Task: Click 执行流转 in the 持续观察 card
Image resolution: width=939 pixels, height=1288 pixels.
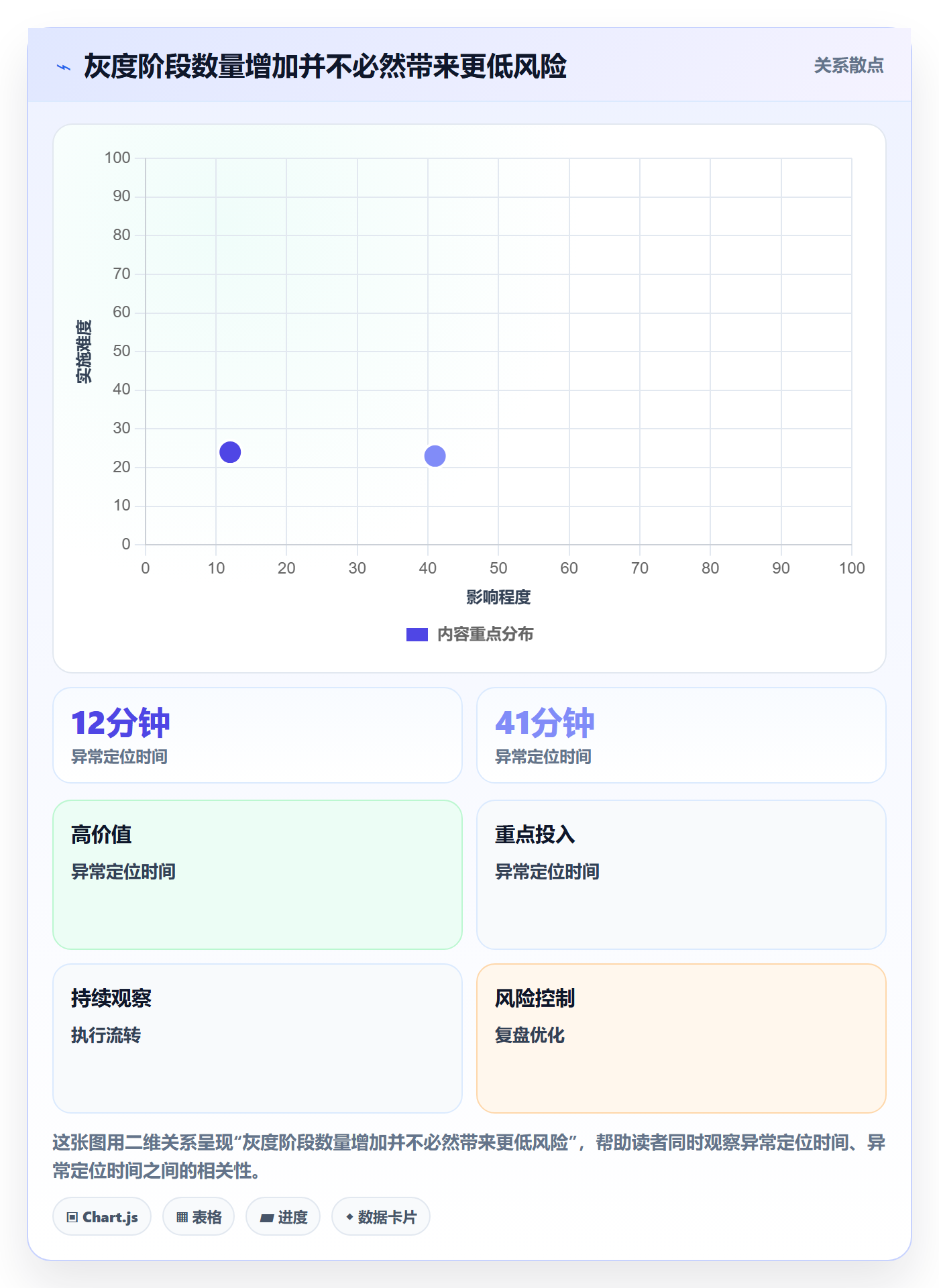Action: (106, 1035)
